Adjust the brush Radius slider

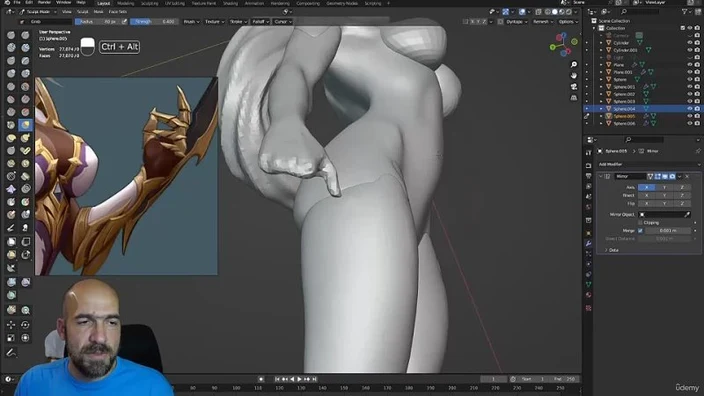98,22
